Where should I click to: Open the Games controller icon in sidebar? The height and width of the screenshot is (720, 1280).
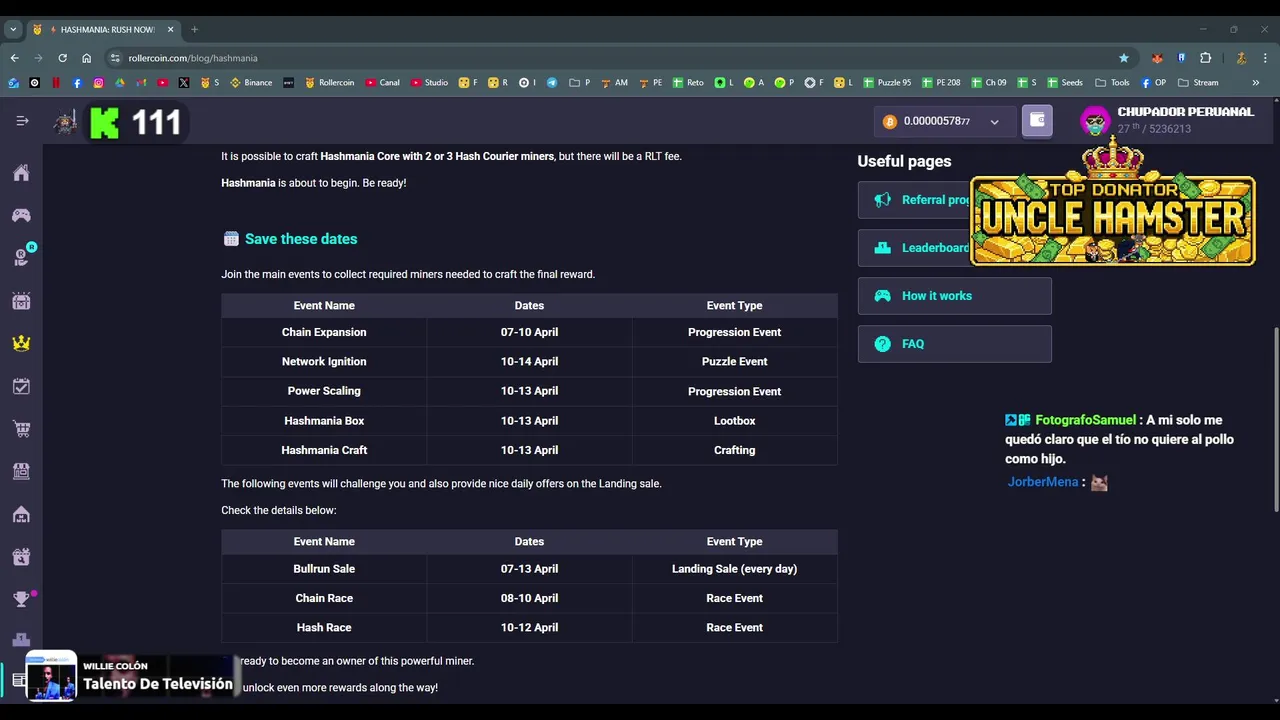pyautogui.click(x=21, y=215)
